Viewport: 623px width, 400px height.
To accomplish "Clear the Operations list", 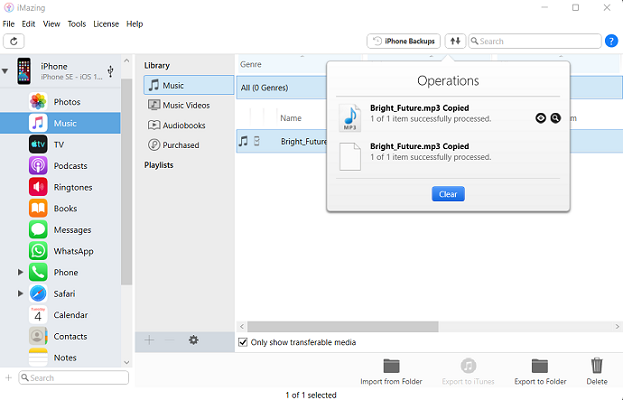I will tap(448, 194).
